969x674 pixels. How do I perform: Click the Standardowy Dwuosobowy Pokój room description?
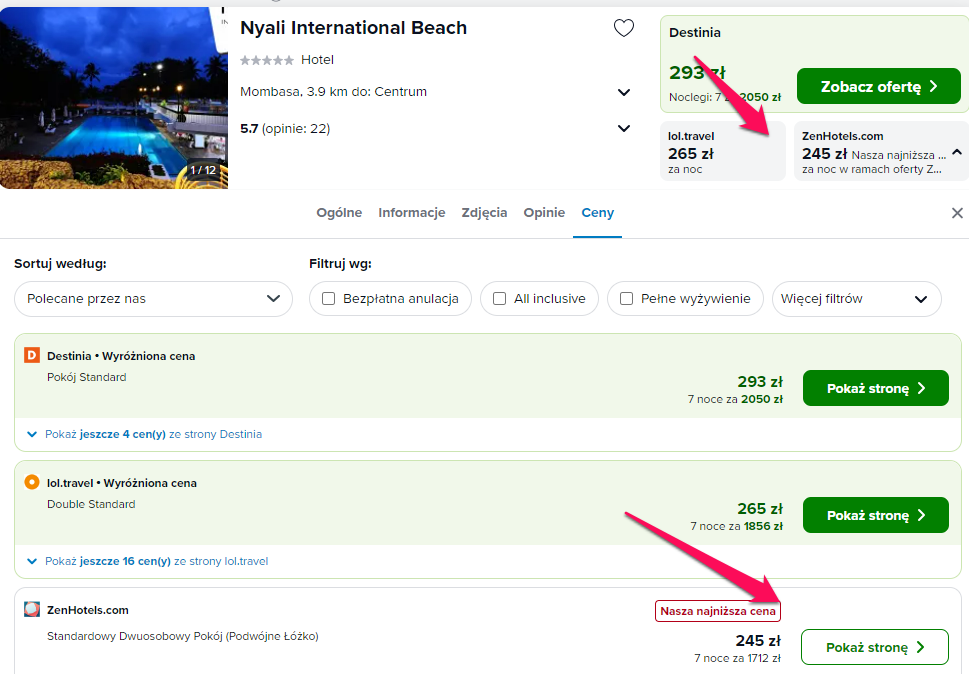click(183, 636)
